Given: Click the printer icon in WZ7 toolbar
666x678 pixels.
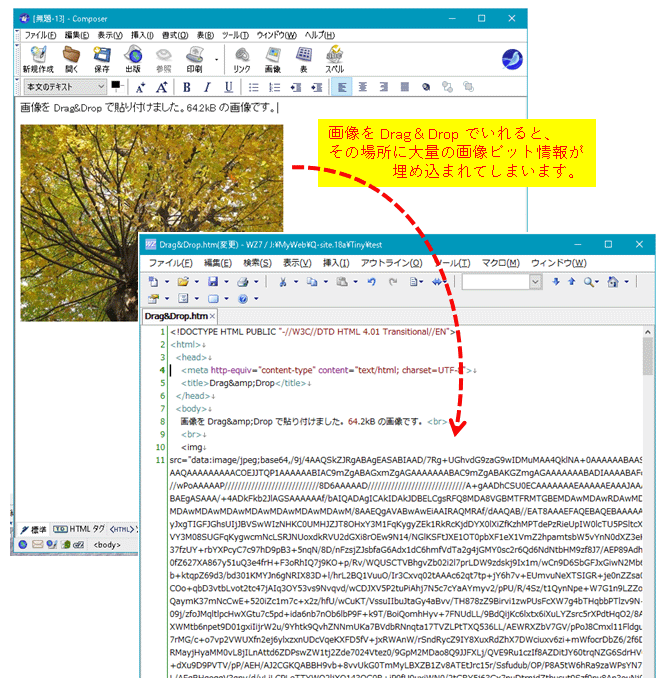Looking at the screenshot, I should click(x=243, y=282).
